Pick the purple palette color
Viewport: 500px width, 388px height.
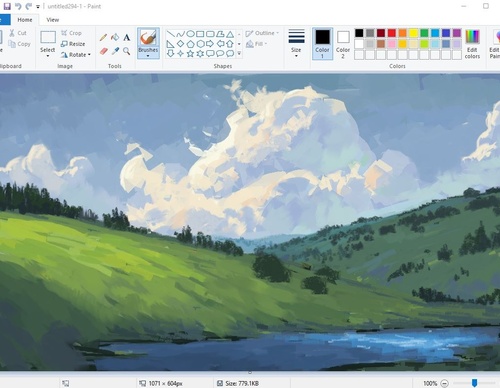(457, 33)
